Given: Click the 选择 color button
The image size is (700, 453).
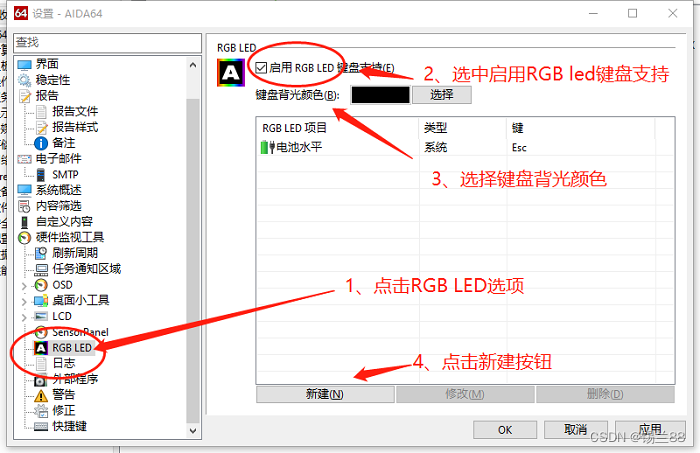Looking at the screenshot, I should pos(442,95).
